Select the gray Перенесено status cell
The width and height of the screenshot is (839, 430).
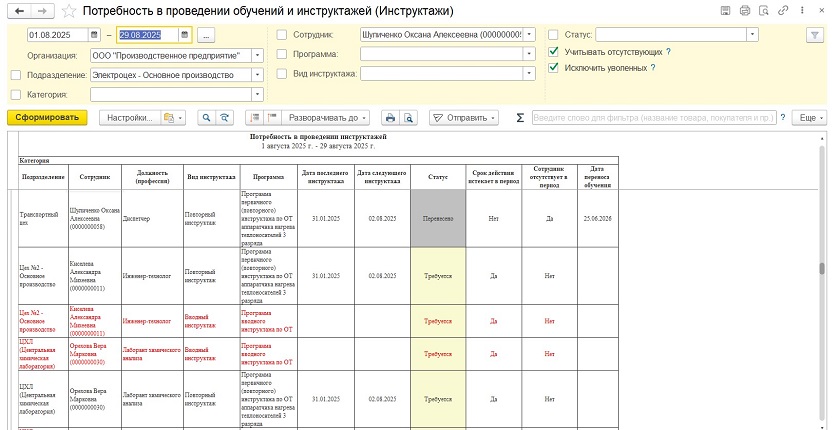[438, 218]
